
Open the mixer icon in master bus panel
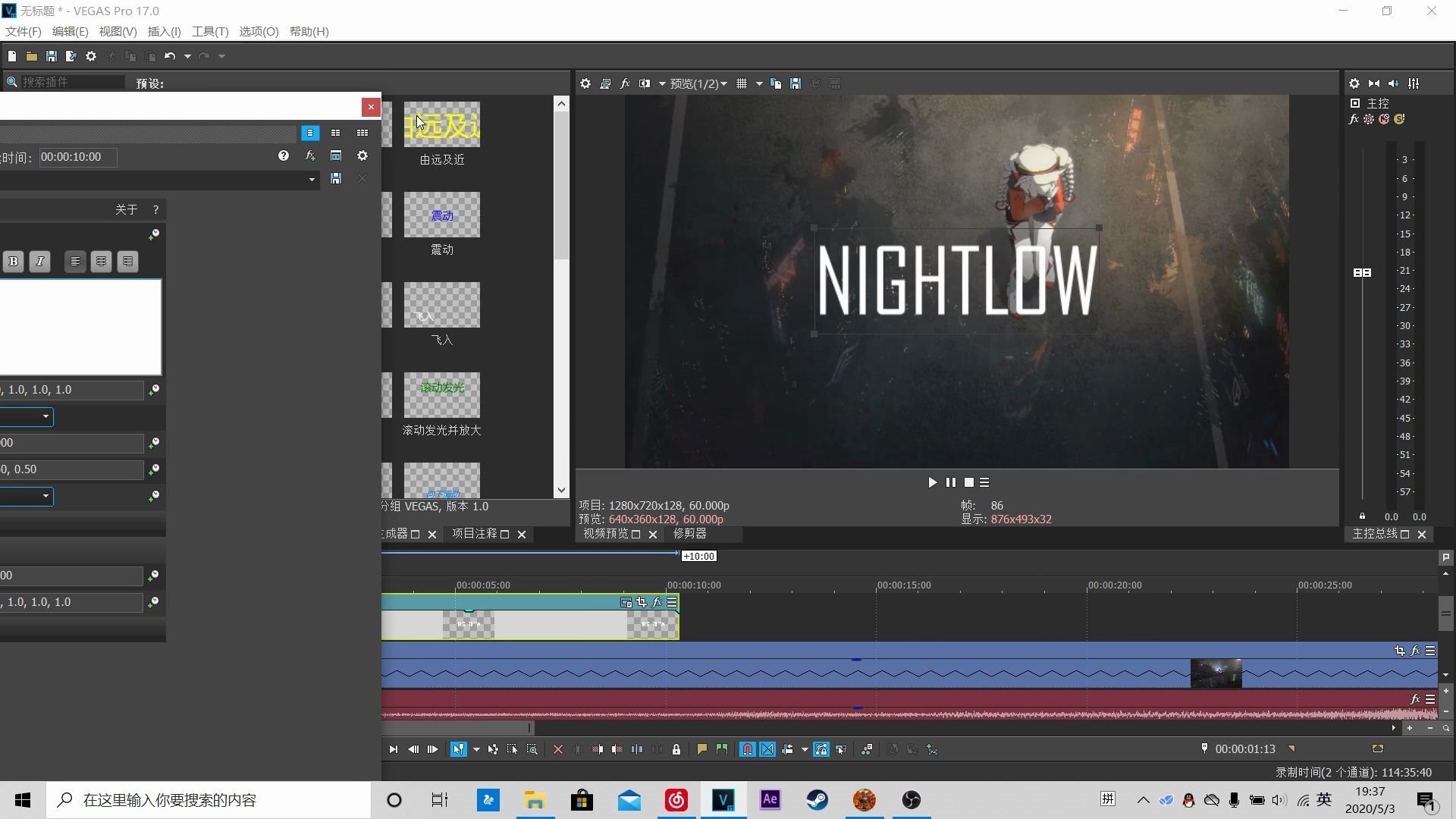(1414, 83)
